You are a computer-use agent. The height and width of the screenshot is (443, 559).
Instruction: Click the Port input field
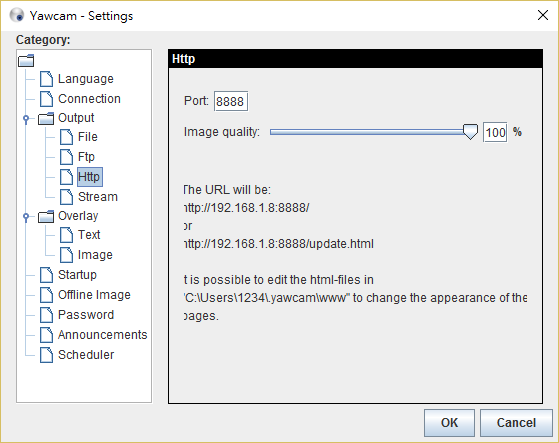point(231,101)
